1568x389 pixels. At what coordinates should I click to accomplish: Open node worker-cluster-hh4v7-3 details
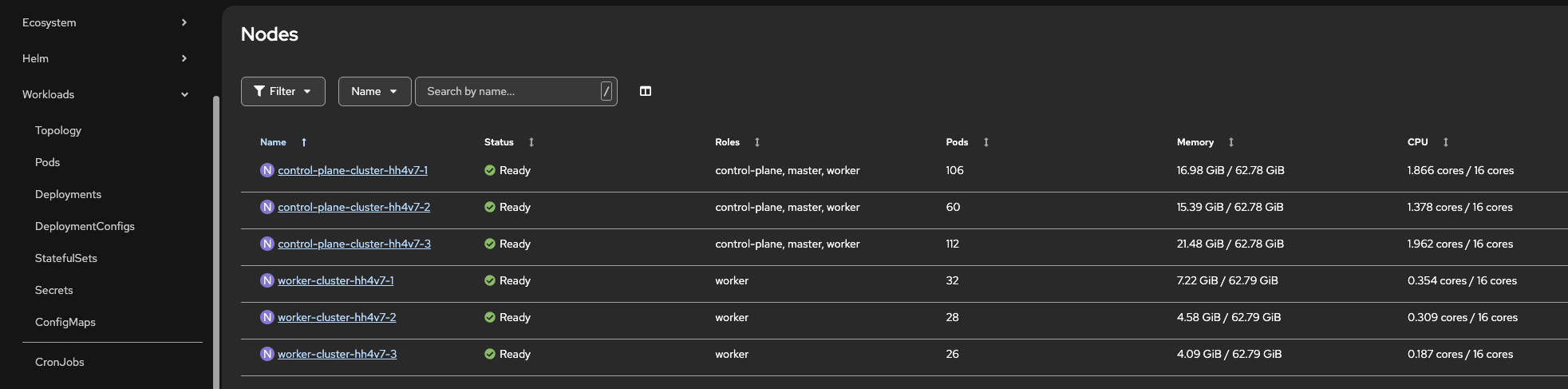tap(337, 354)
